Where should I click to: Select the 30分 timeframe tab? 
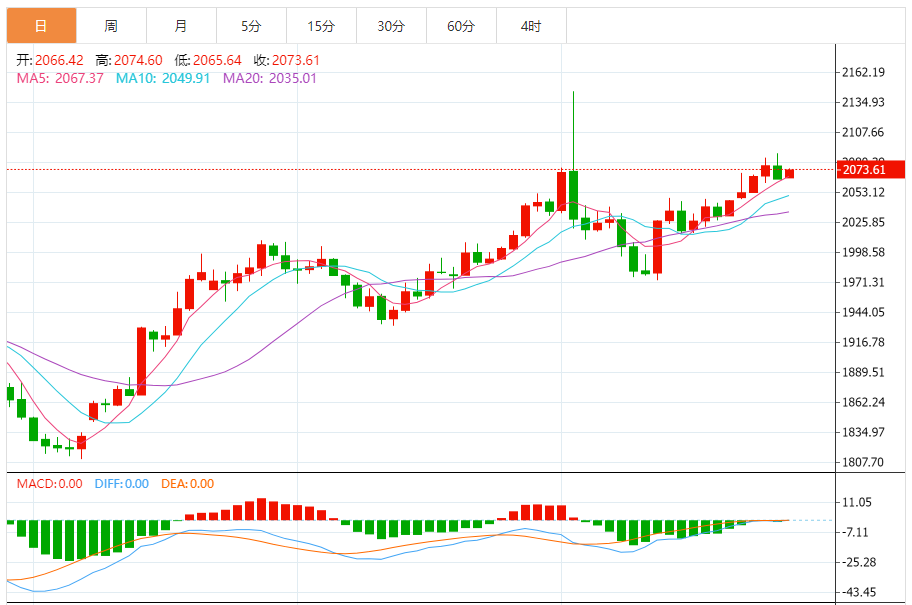[x=391, y=26]
